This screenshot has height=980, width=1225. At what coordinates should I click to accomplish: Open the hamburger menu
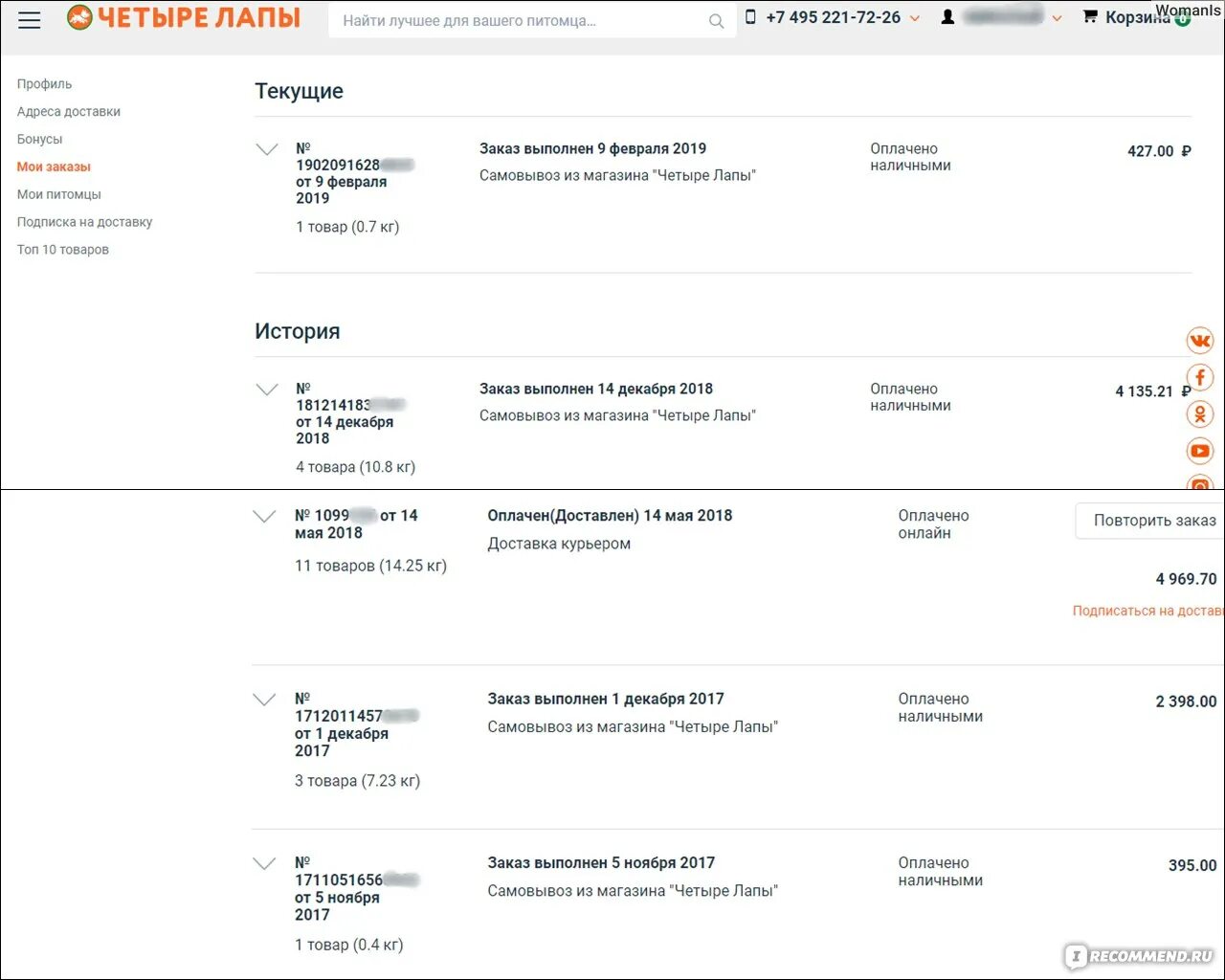tap(30, 19)
